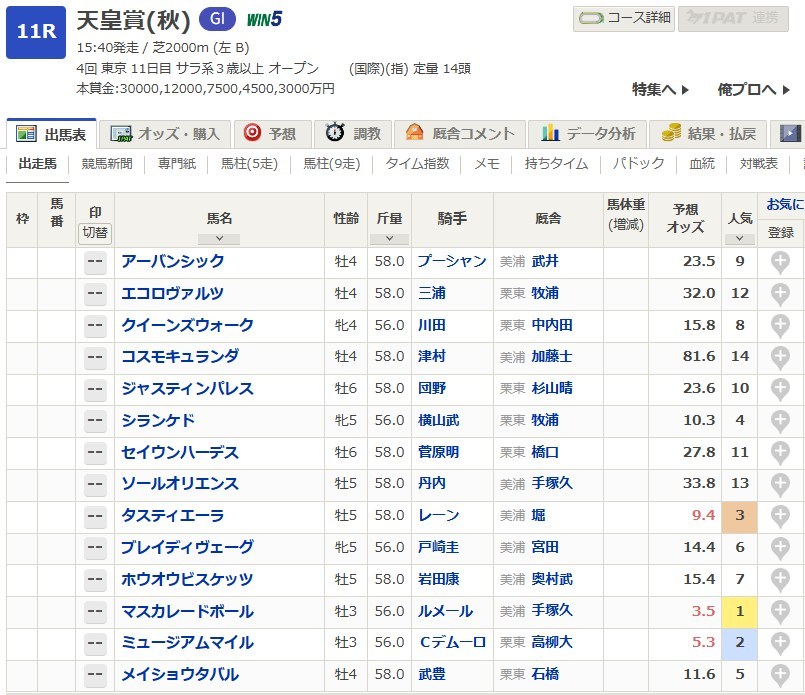This screenshot has width=805, height=695.
Task: Expand the 馬名 column sort dropdown
Action: click(219, 239)
